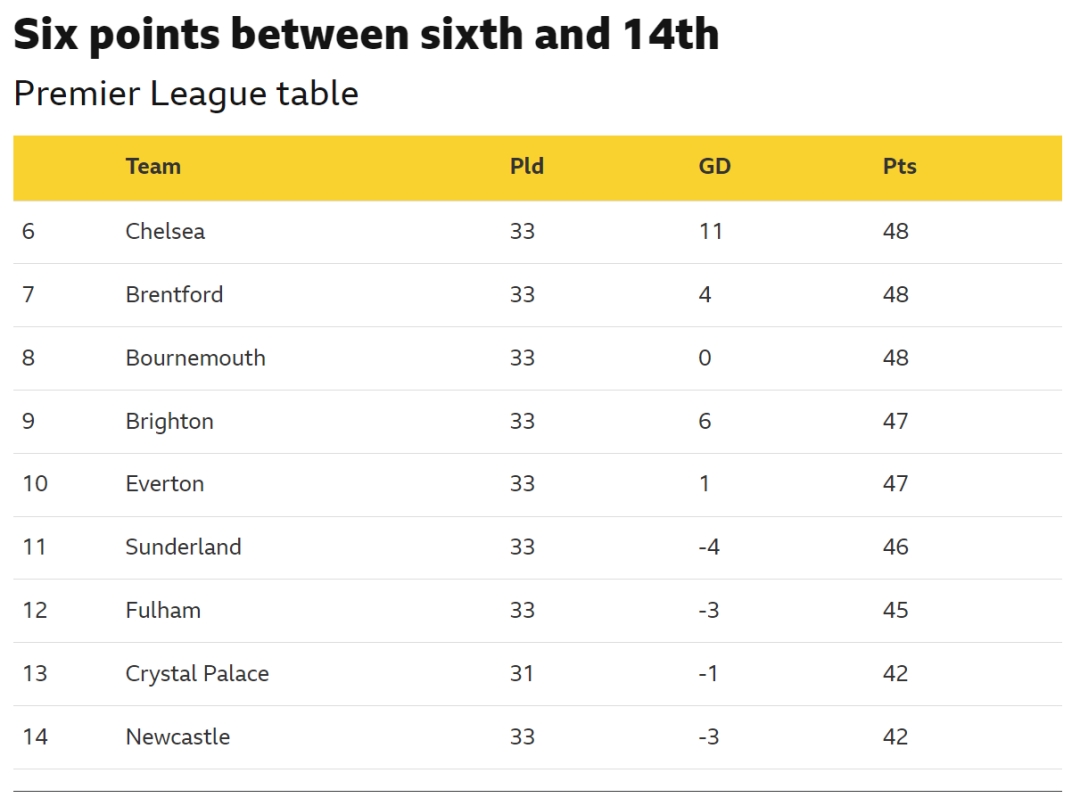
Task: Click Fulham's points total of 45
Action: (x=895, y=610)
